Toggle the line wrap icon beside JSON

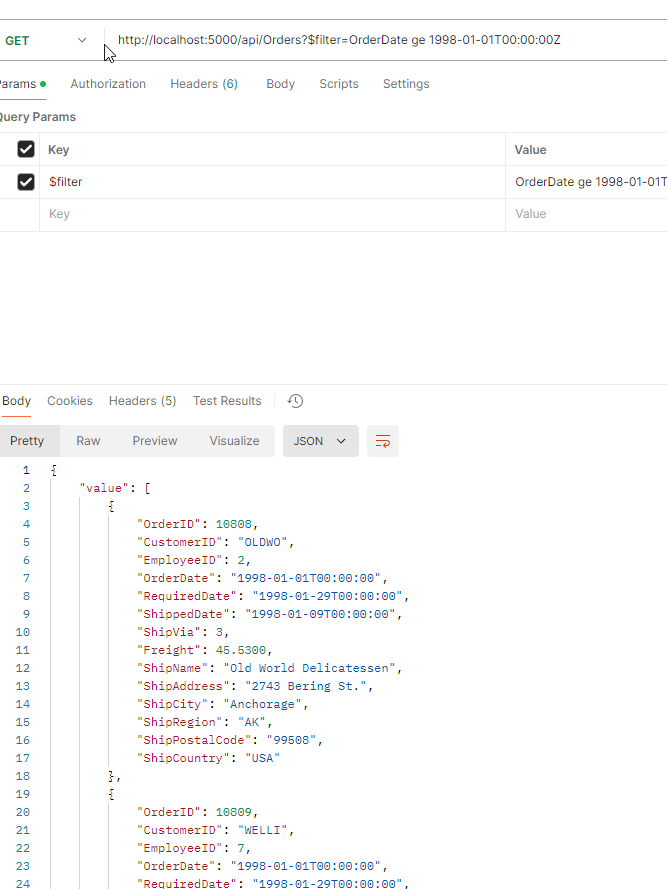pyautogui.click(x=382, y=441)
